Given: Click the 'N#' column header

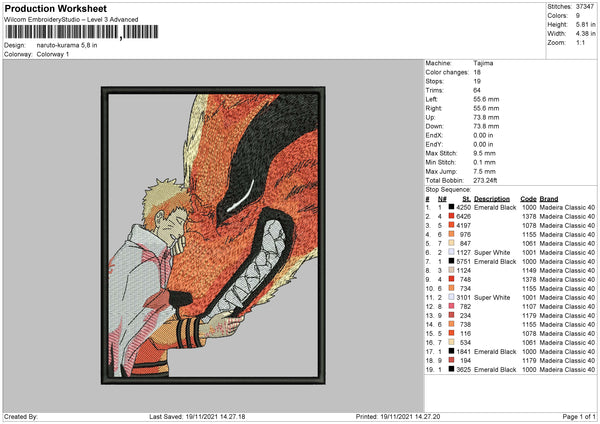Looking at the screenshot, I should click(x=442, y=199).
